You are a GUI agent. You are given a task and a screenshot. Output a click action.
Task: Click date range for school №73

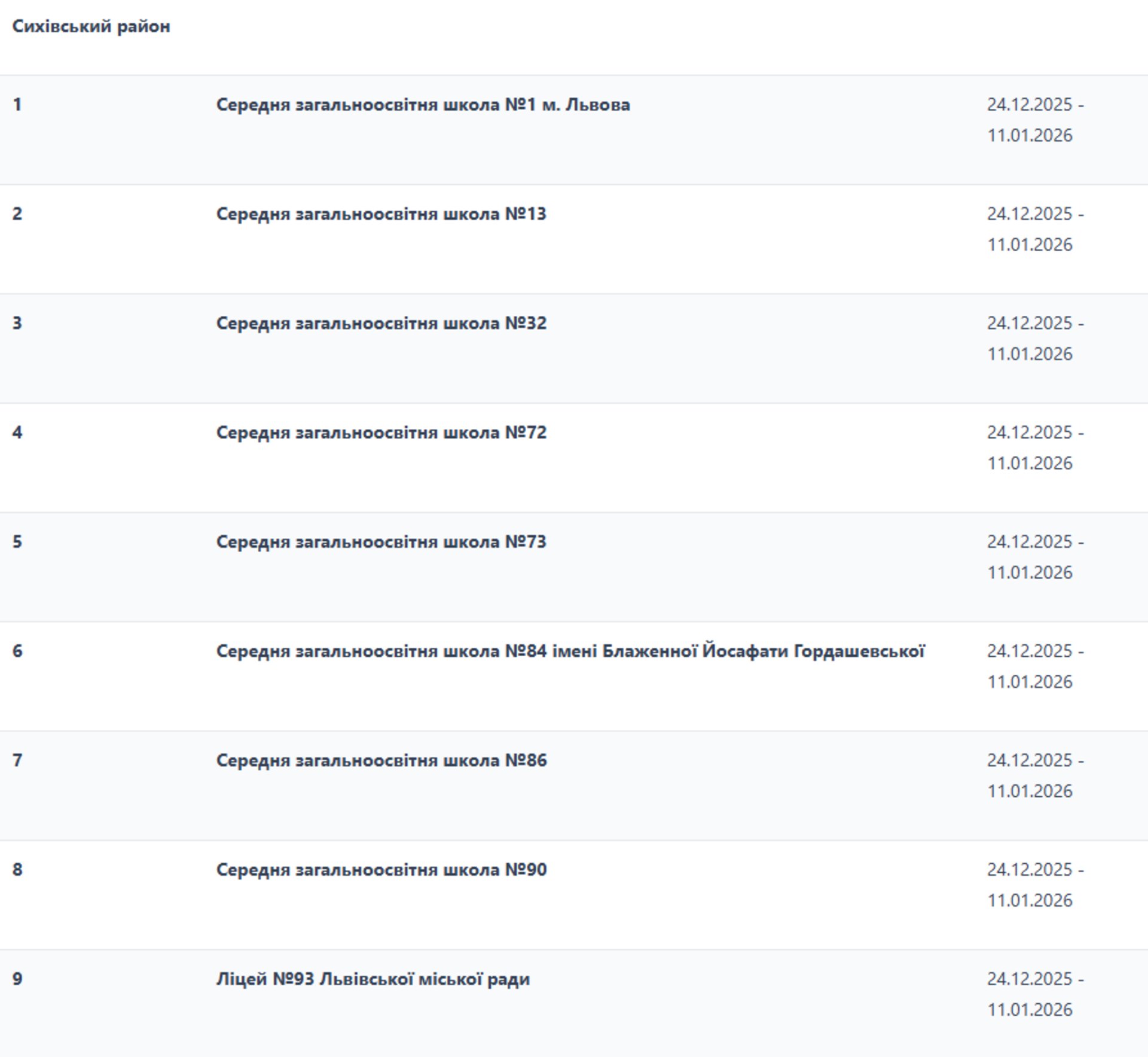click(1034, 557)
